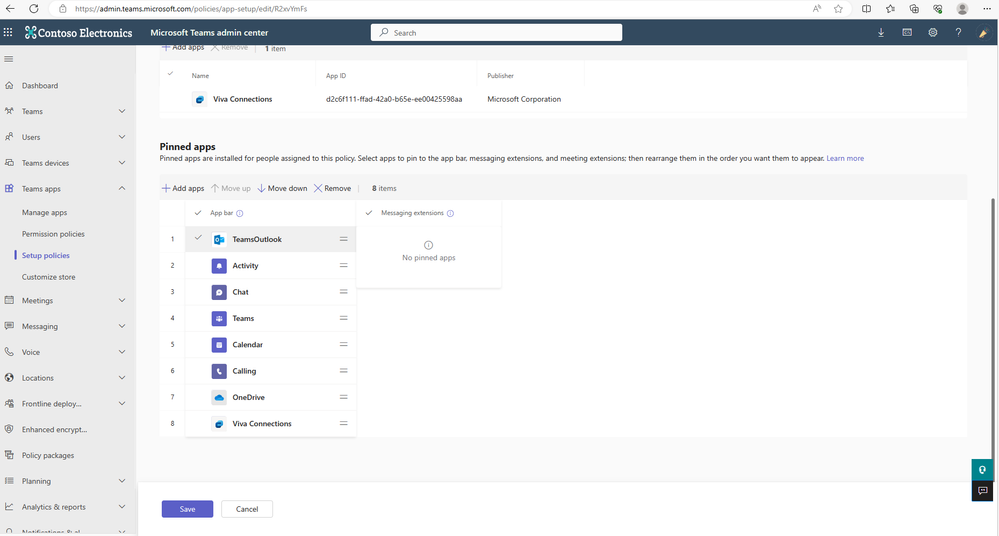999x536 pixels.
Task: Click the Viva Connections App ID value
Action: 394,99
